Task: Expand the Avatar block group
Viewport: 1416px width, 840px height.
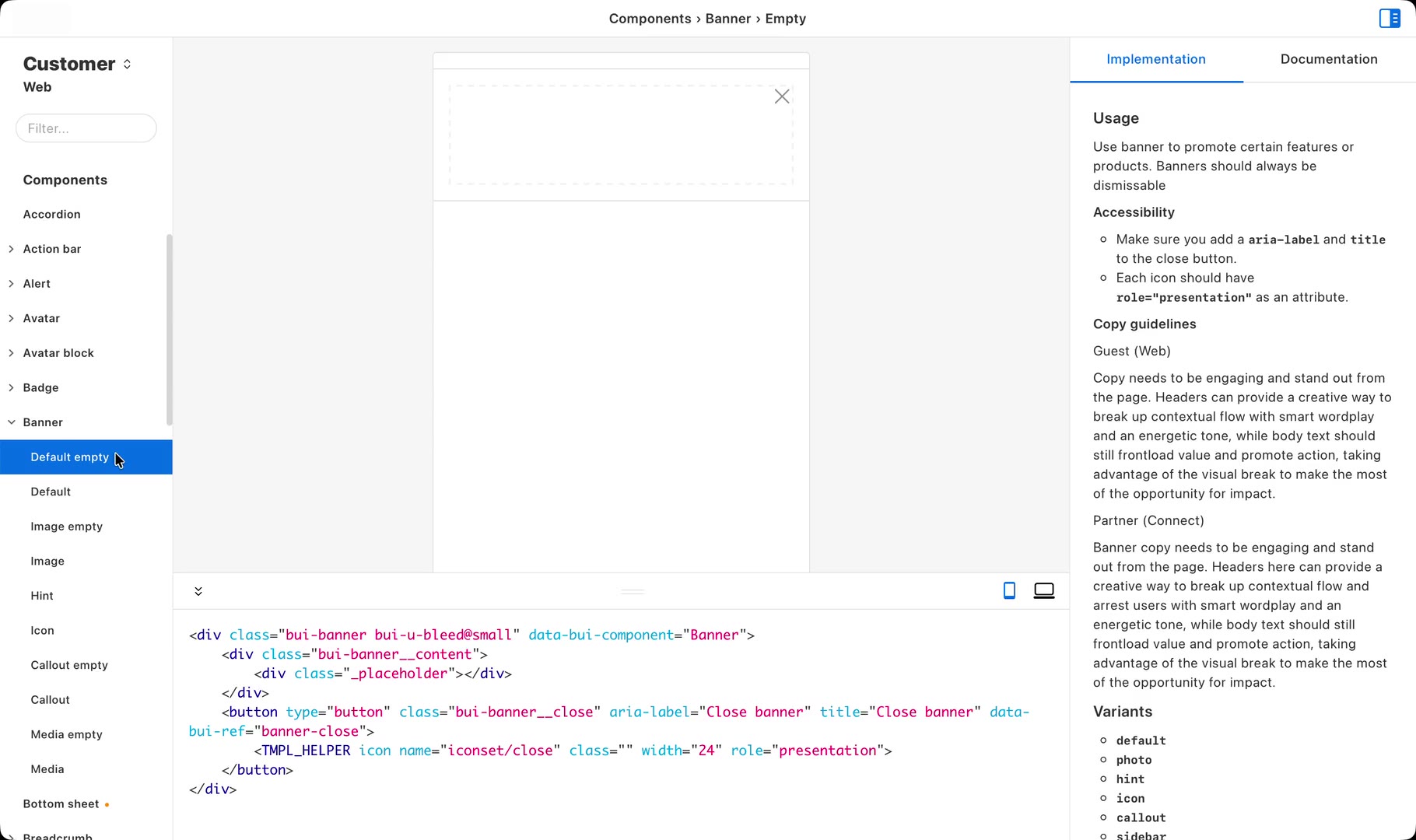Action: 11,353
